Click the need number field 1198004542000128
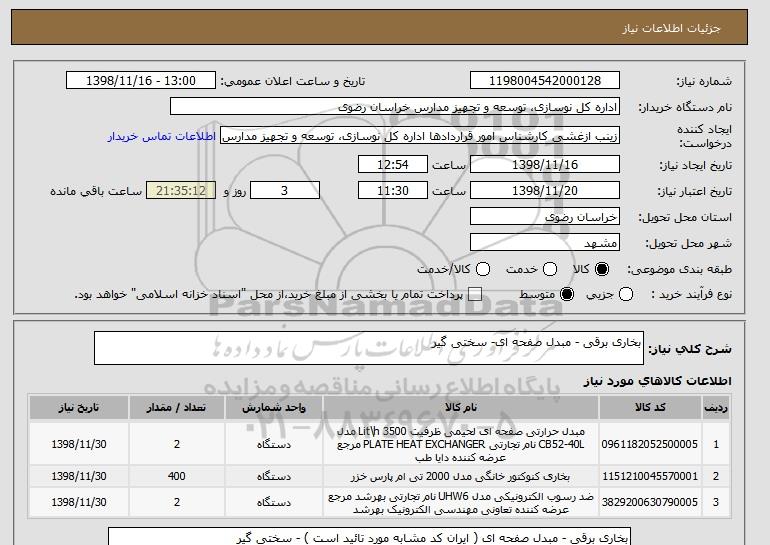The width and height of the screenshot is (770, 545). pyautogui.click(x=545, y=81)
